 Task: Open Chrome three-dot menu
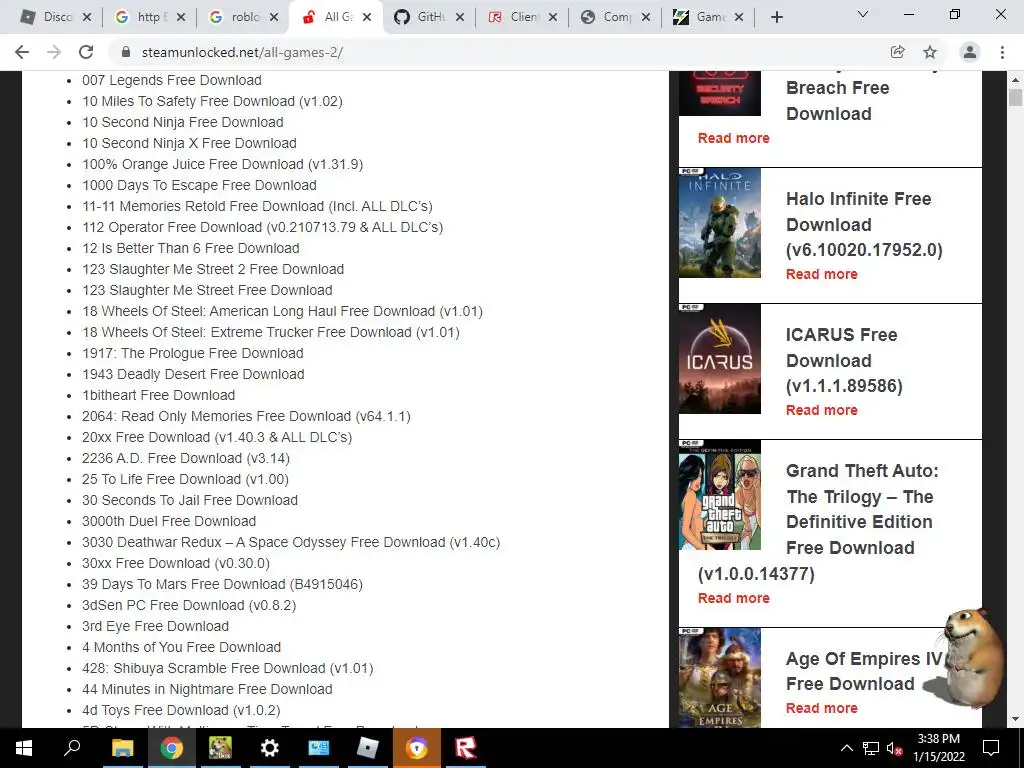click(x=1002, y=52)
